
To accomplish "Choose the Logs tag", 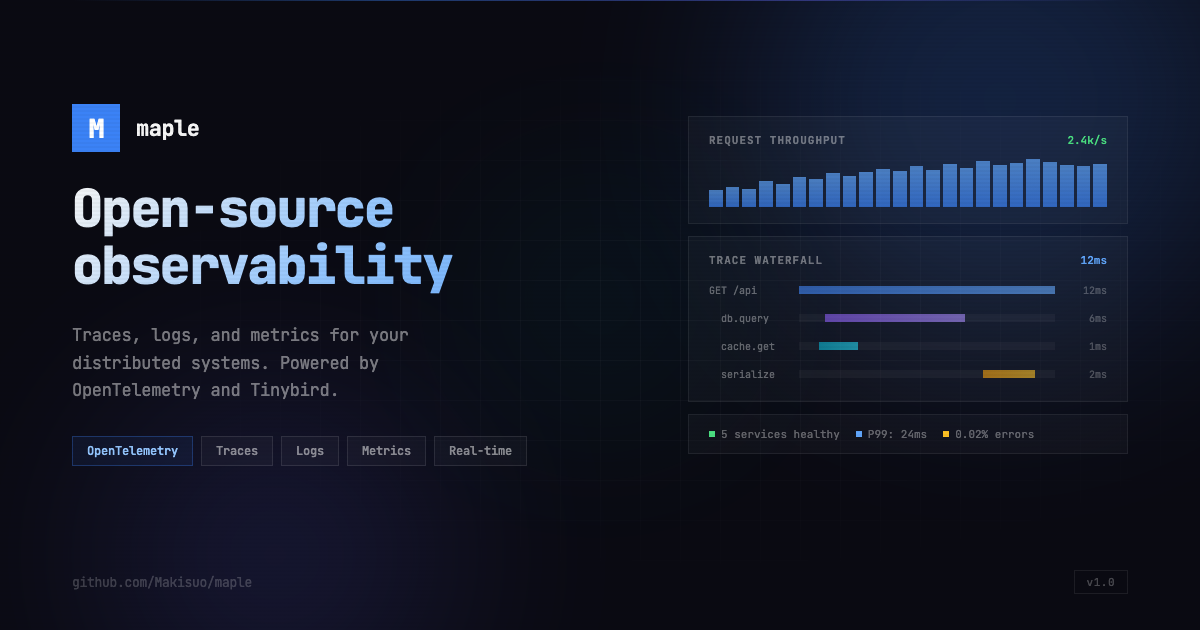I will tap(310, 451).
